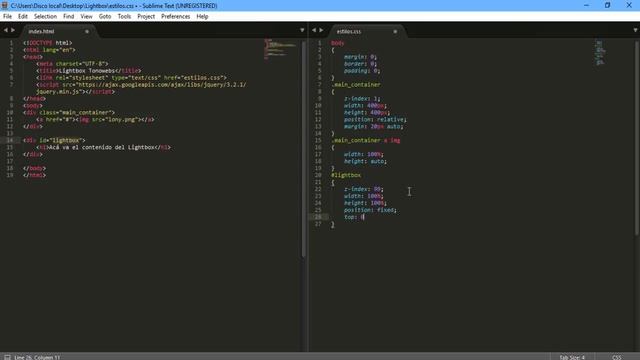Click the Lightbox Tonowebs title line

point(89,71)
